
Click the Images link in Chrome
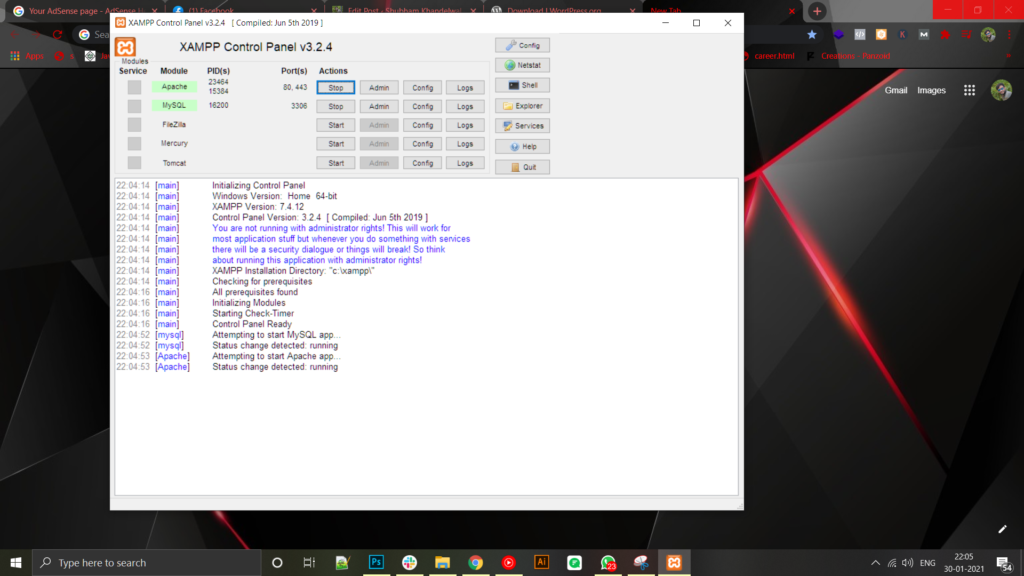tap(931, 90)
